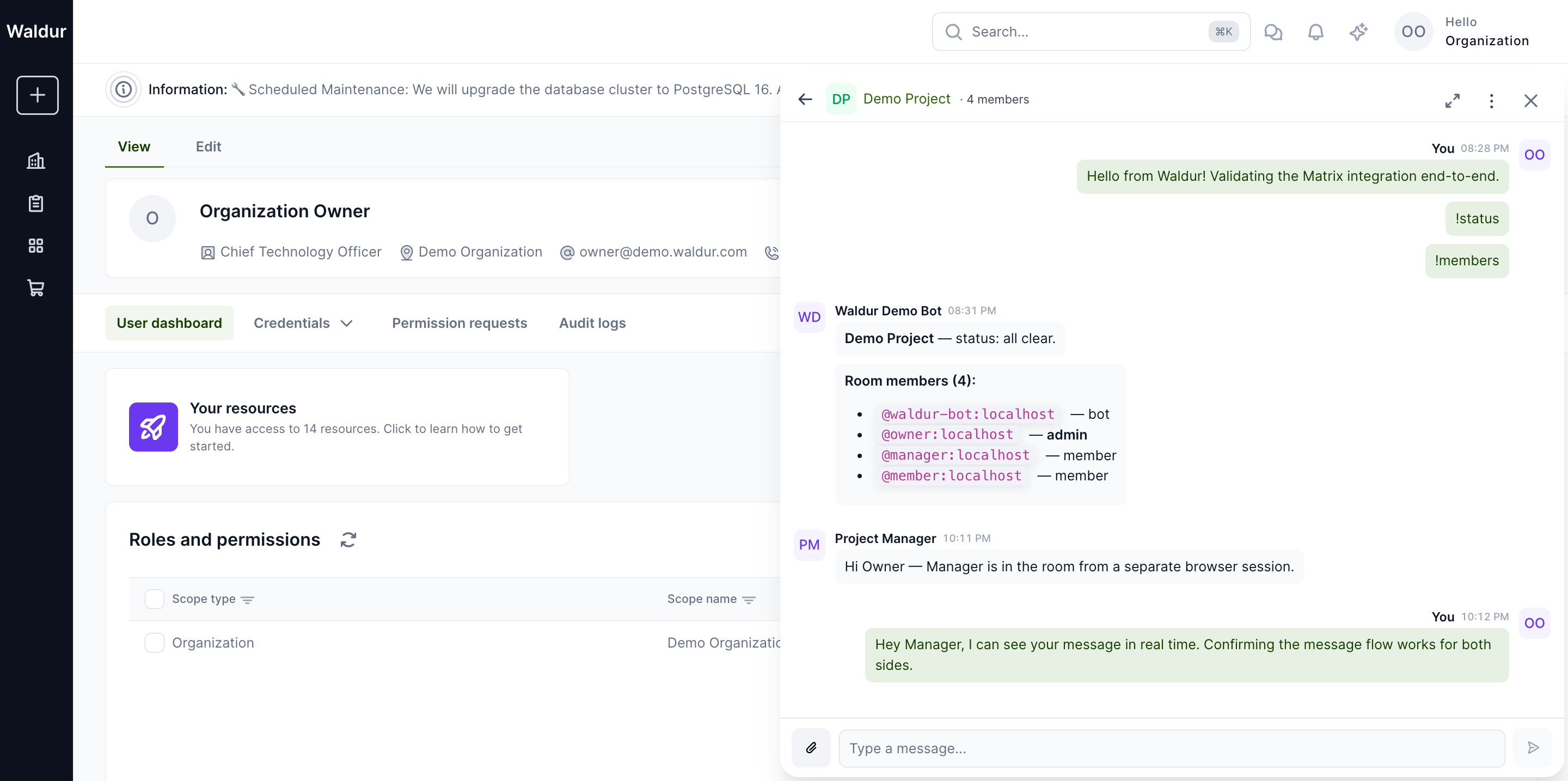
Task: Open the AI sparkle assistant icon
Action: tap(1358, 32)
